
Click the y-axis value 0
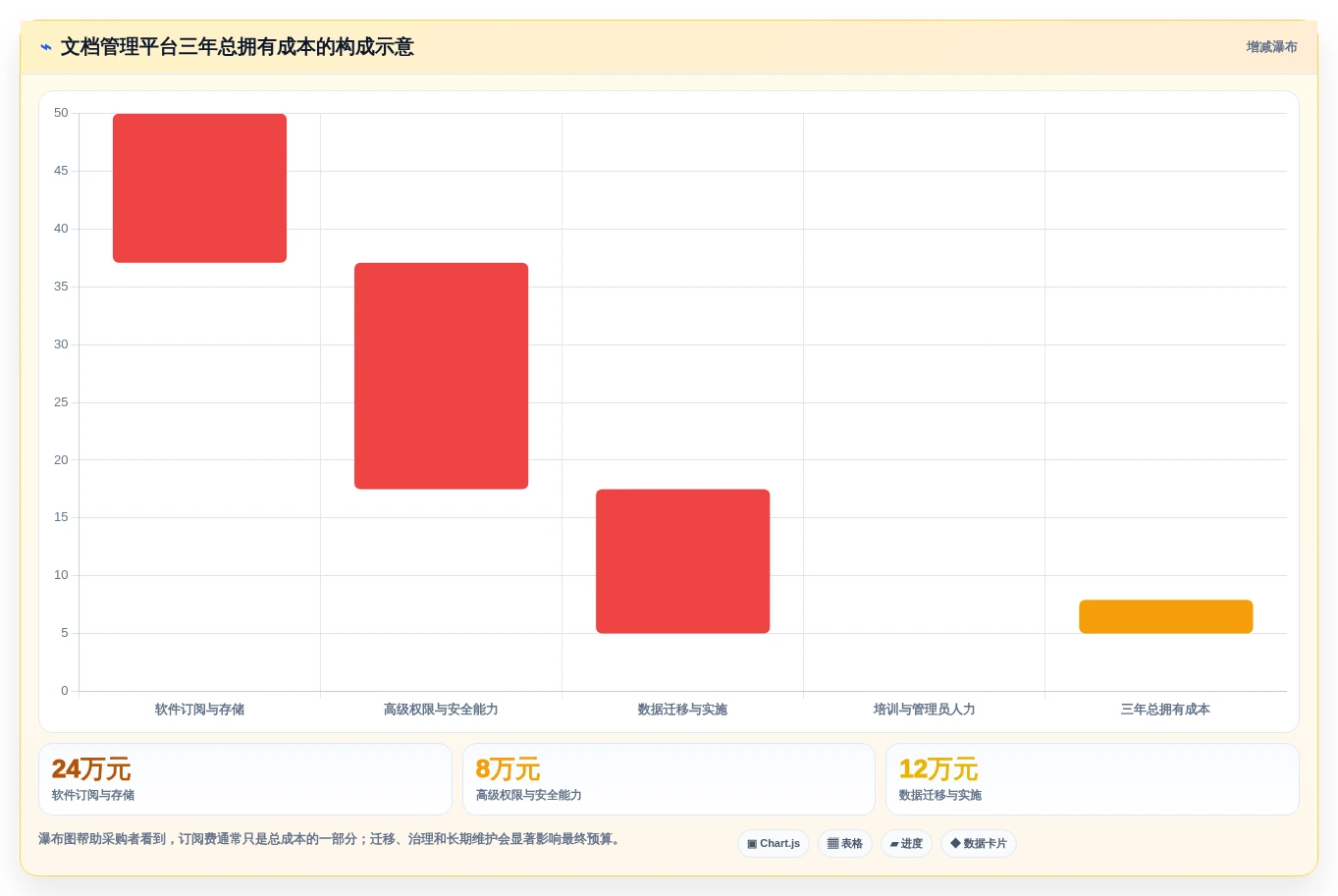pyautogui.click(x=65, y=691)
